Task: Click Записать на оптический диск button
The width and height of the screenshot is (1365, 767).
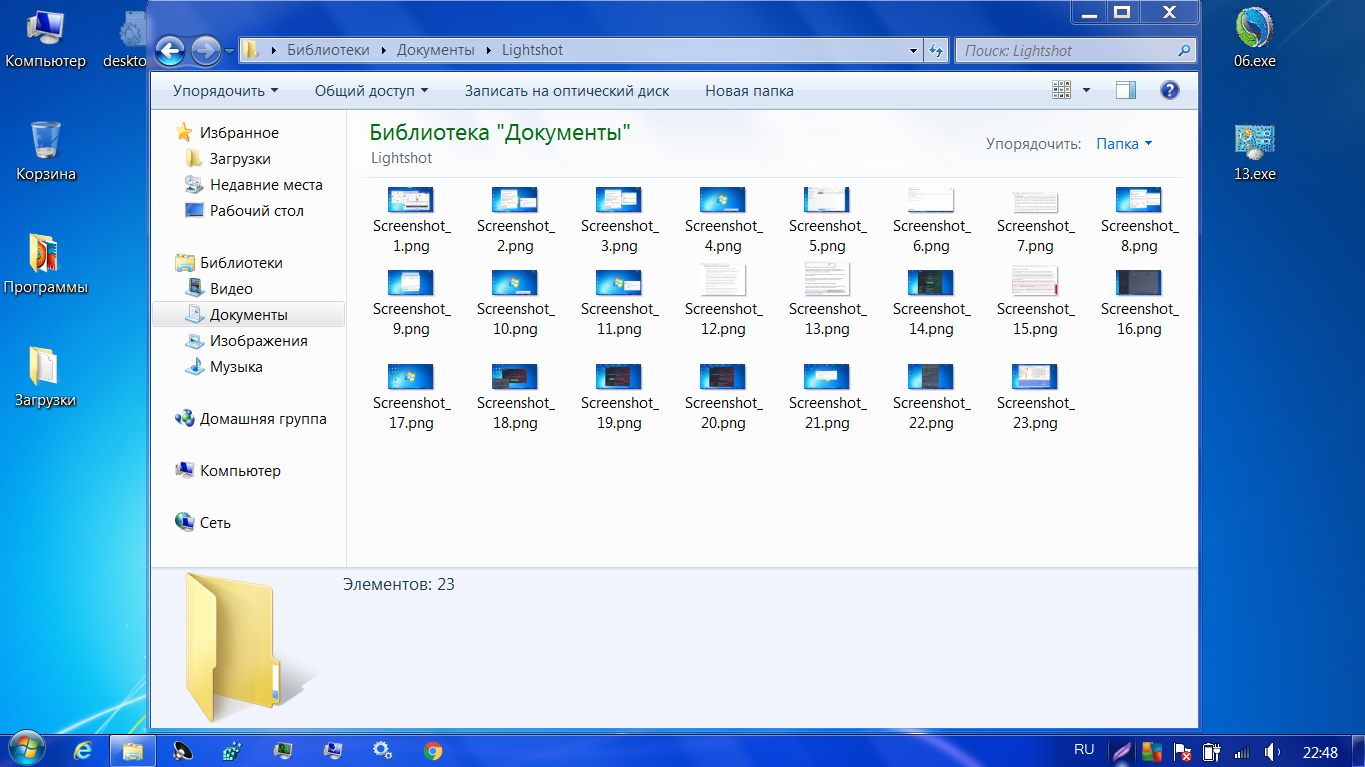Action: click(567, 91)
